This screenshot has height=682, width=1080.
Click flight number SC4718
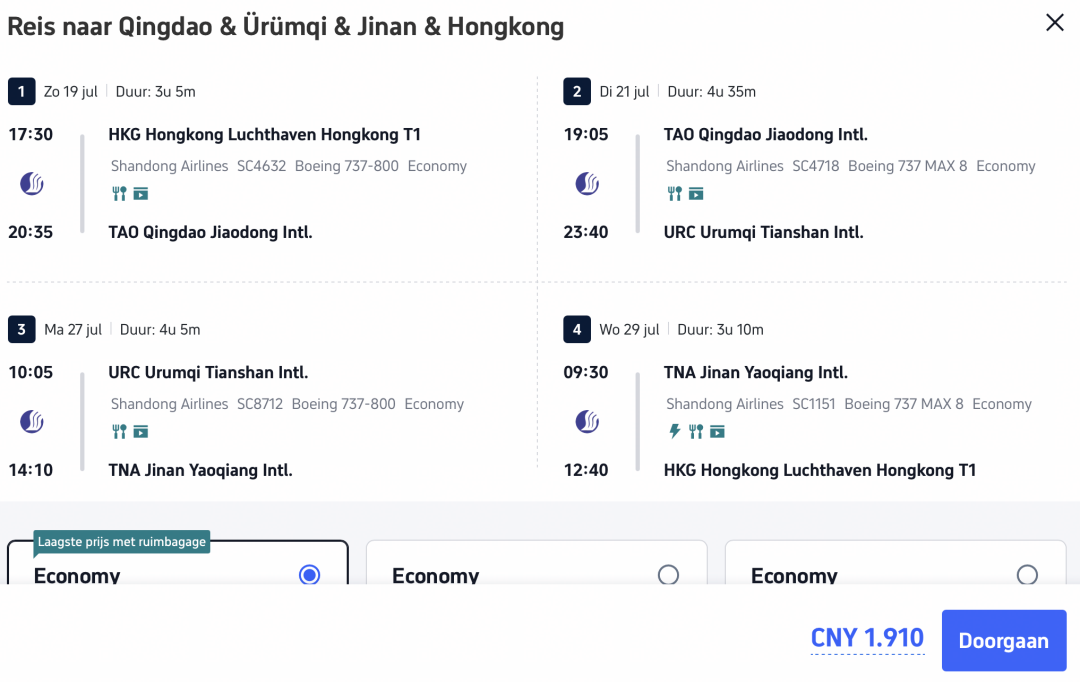coord(816,166)
